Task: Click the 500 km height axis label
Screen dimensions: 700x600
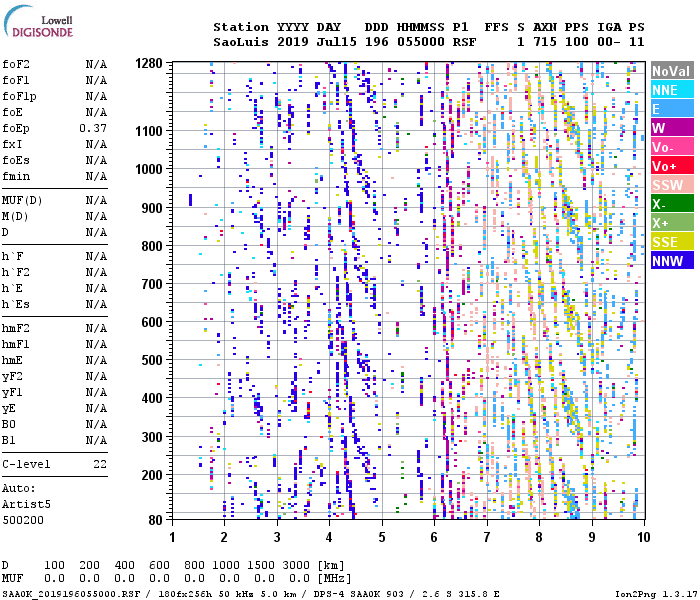Action: [x=152, y=360]
